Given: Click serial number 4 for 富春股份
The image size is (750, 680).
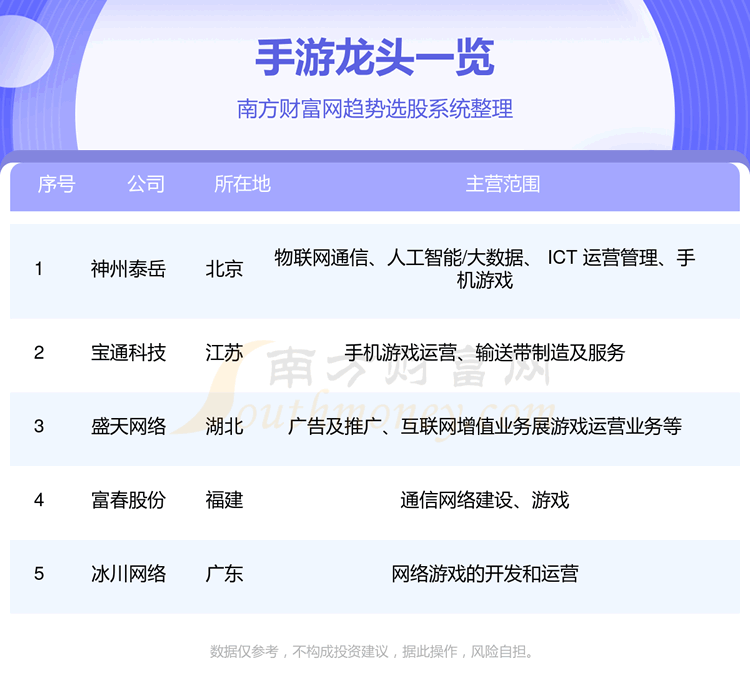Looking at the screenshot, I should [39, 500].
